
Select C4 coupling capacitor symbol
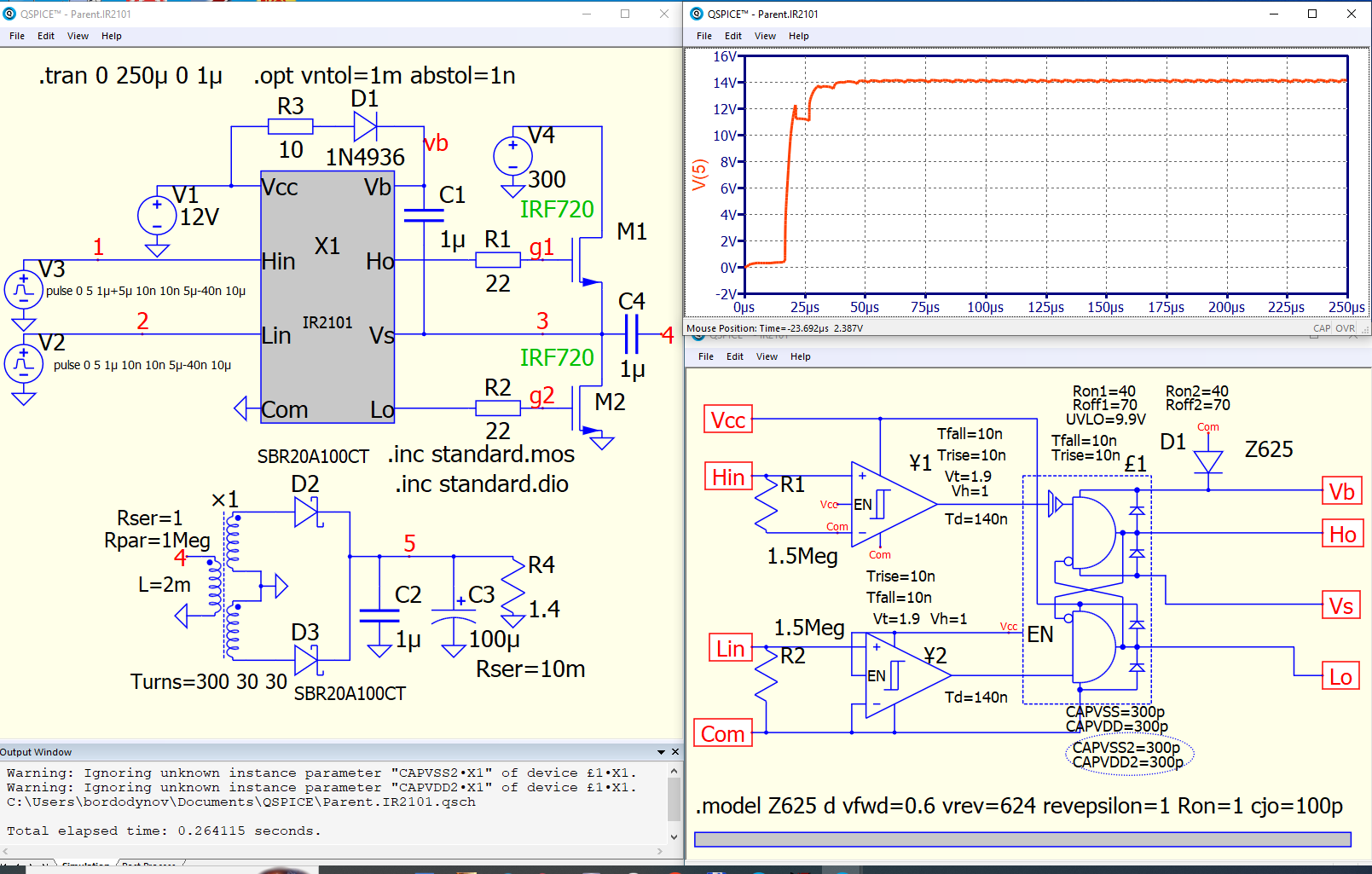pos(632,334)
